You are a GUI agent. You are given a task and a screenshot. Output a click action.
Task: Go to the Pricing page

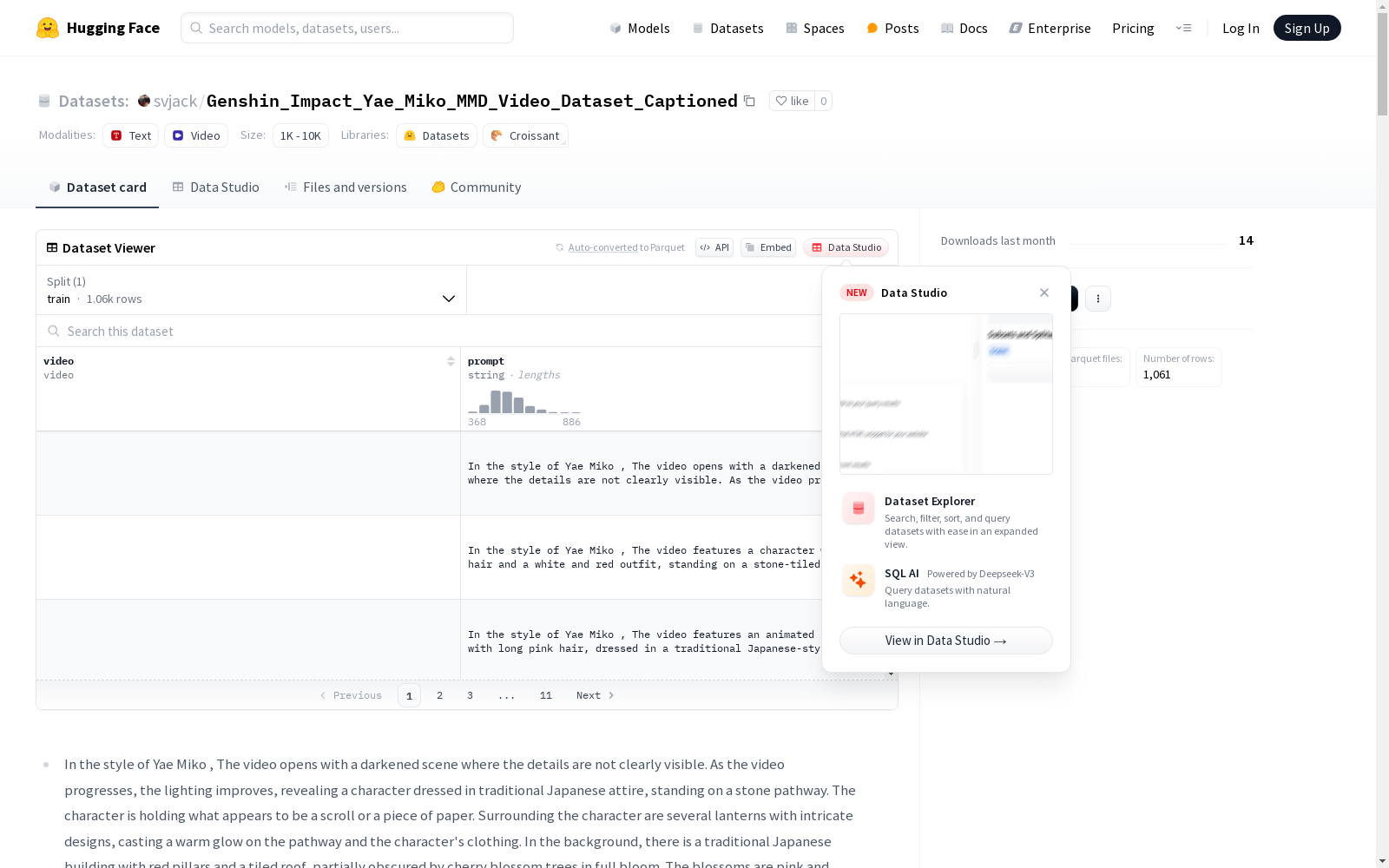(1133, 28)
